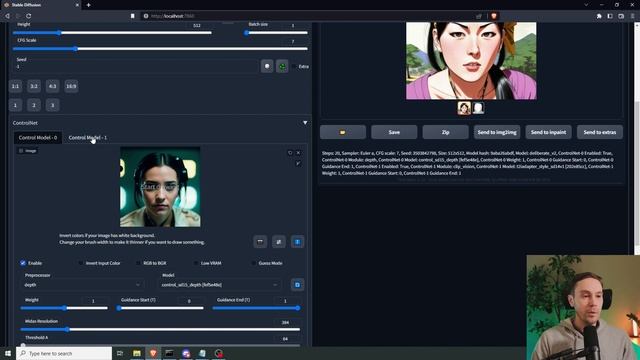Click the Save button
Viewport: 640px width, 360px height.
pos(394,132)
